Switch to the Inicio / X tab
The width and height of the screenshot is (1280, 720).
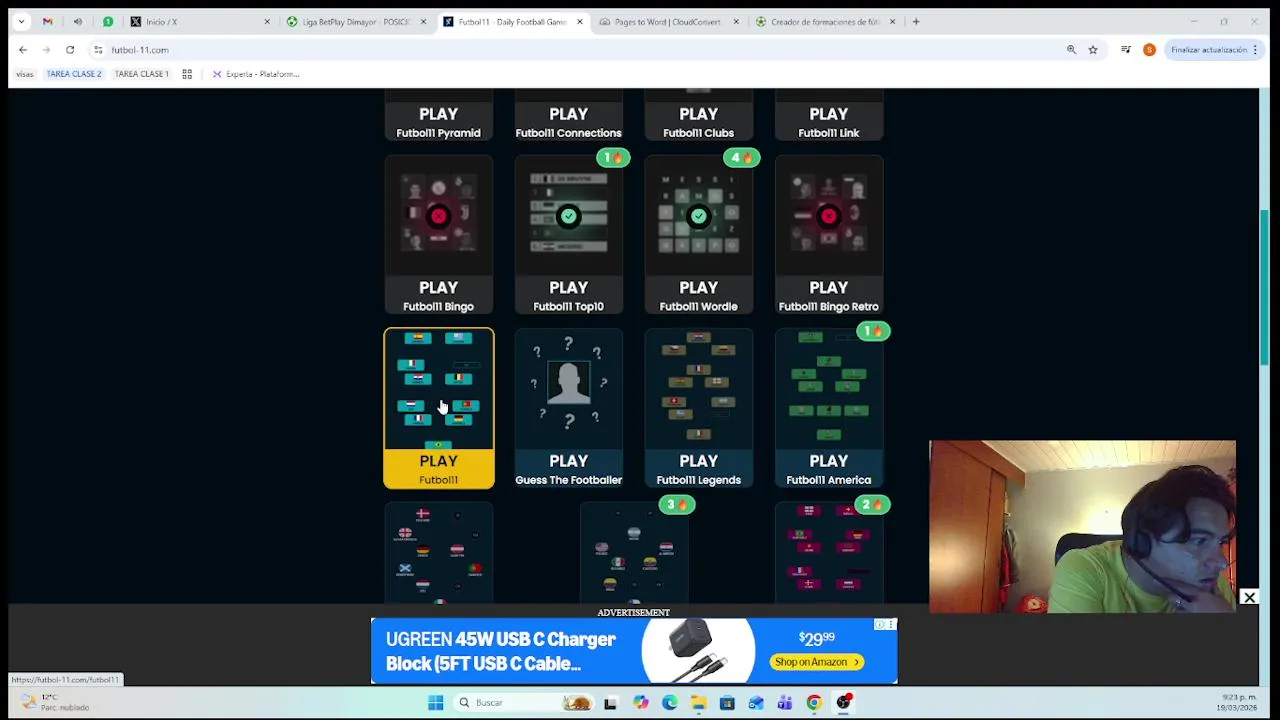tap(200, 21)
